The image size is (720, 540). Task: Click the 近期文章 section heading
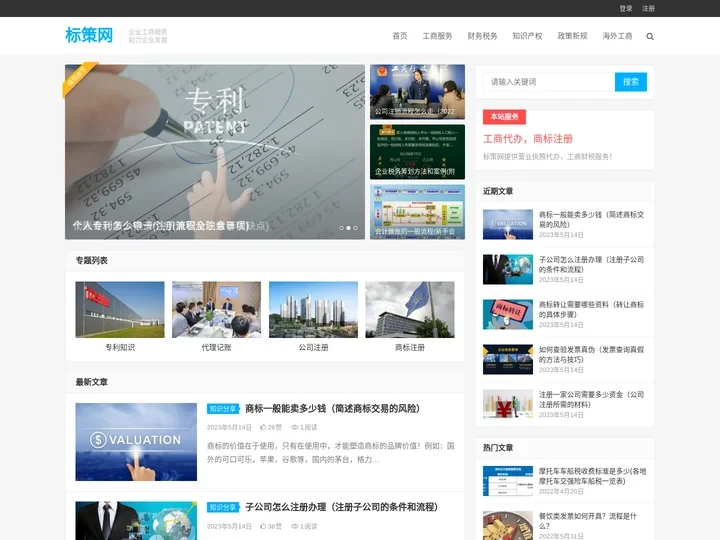[498, 191]
